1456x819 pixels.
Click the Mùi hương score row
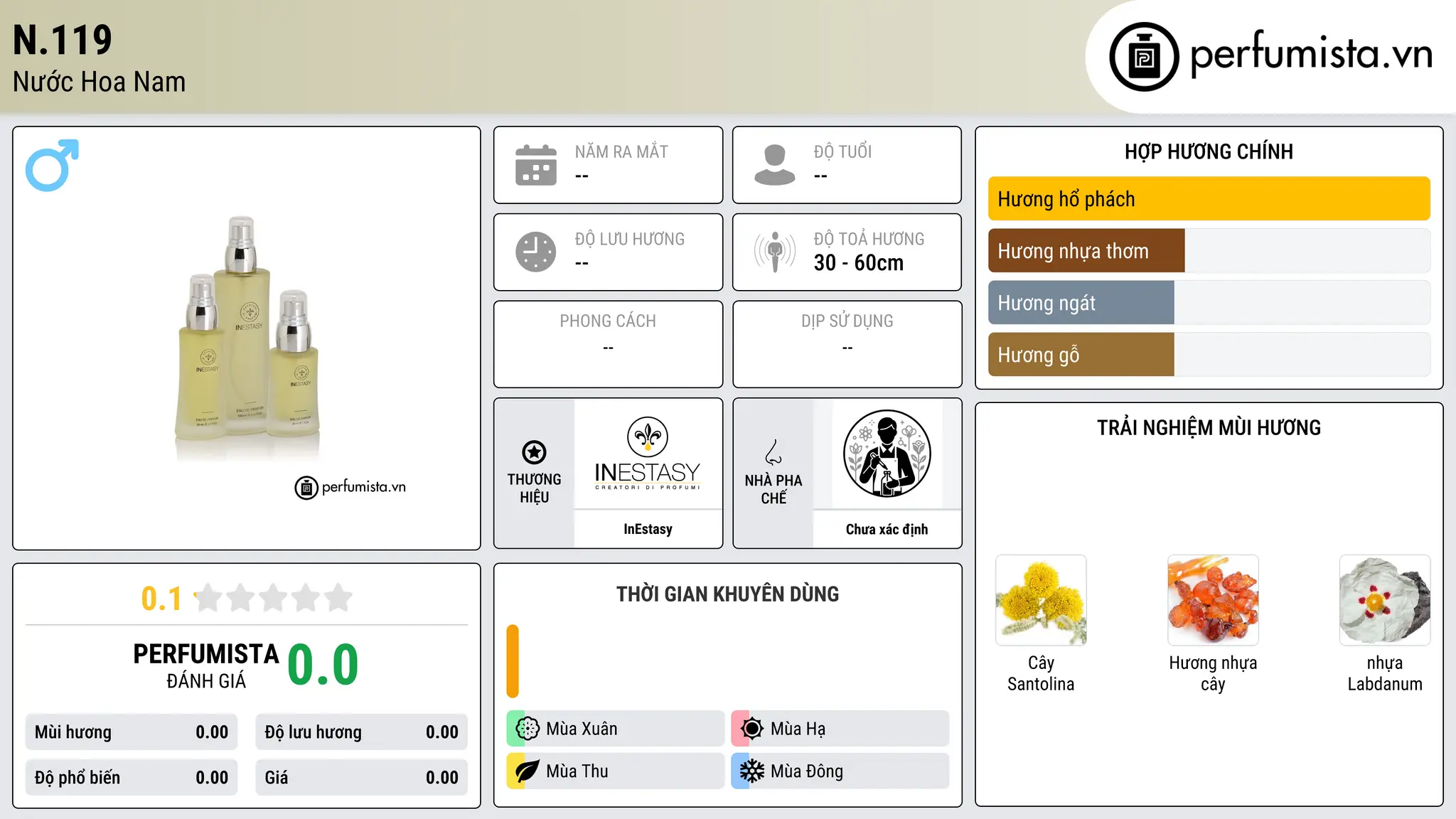coord(132,732)
